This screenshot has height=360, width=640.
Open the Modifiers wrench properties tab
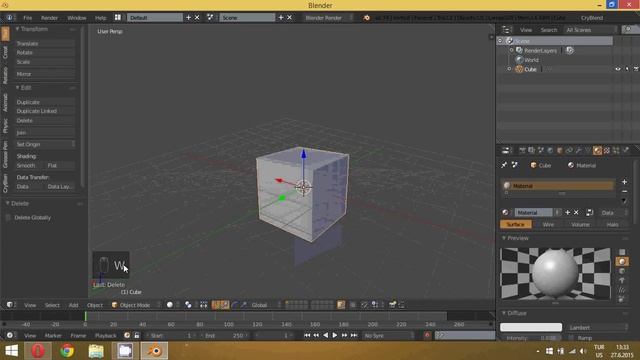coord(578,151)
